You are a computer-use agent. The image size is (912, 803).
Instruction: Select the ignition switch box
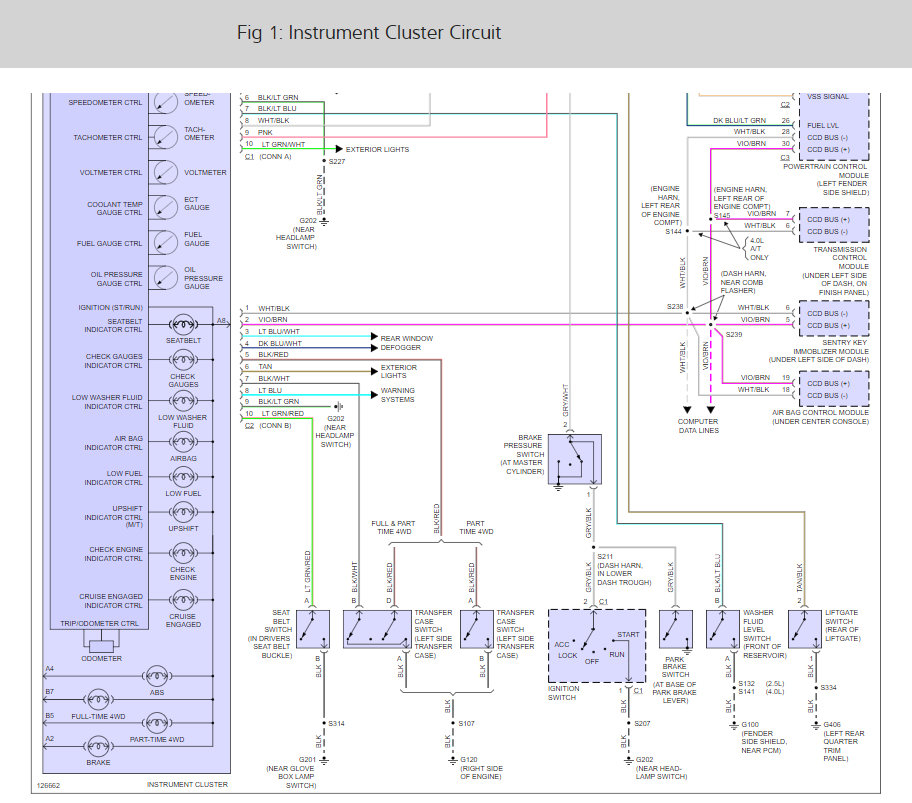coord(597,646)
